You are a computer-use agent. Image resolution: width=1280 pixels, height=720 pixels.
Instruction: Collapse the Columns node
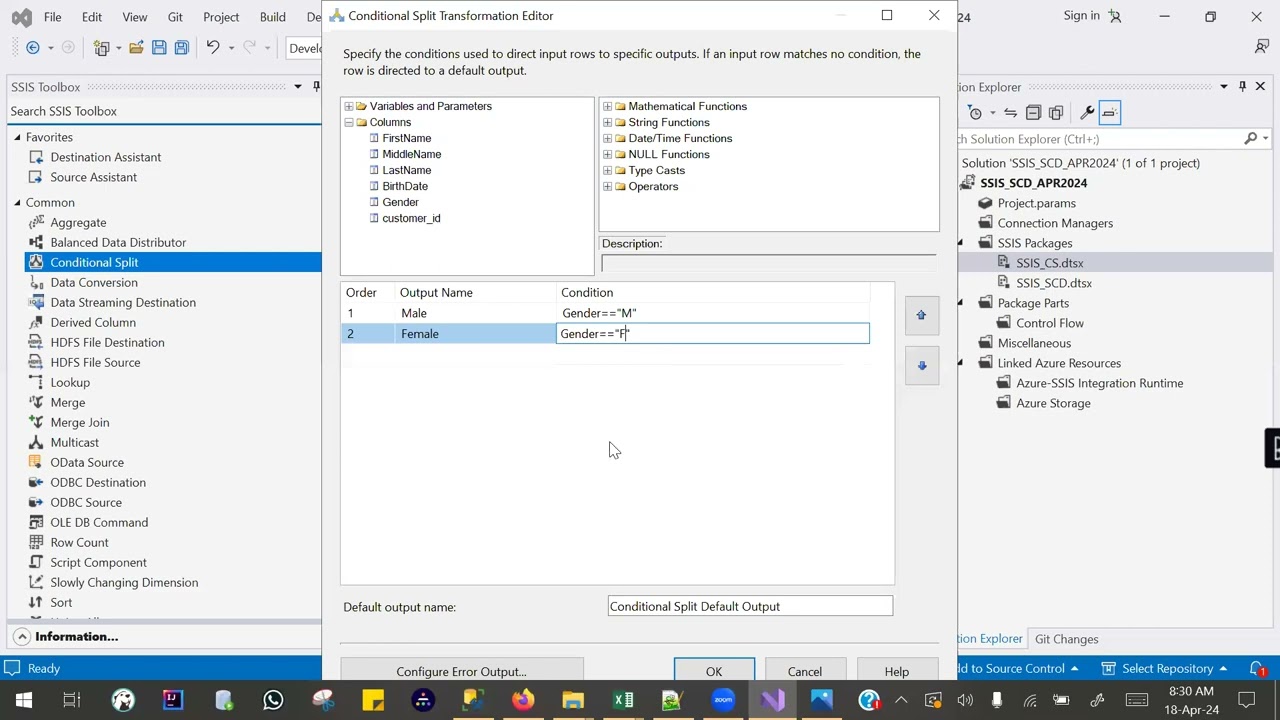[348, 122]
